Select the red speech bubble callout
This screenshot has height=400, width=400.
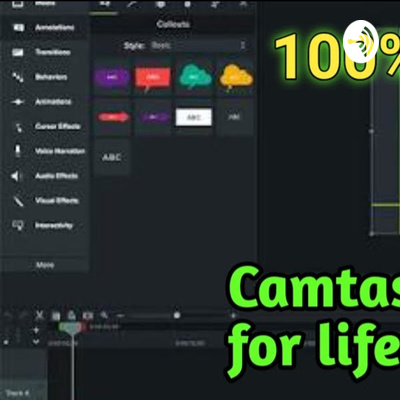click(x=153, y=78)
